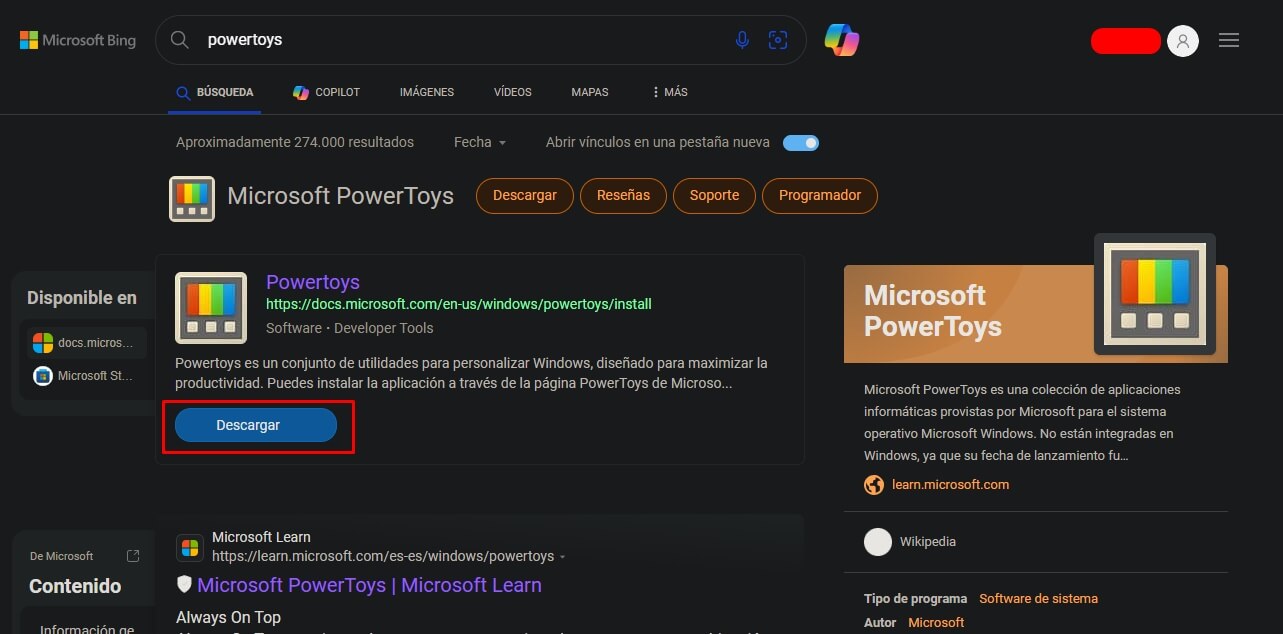This screenshot has width=1283, height=634.
Task: Expand arrow next to learn.microsoft.com URL
Action: tap(563, 557)
